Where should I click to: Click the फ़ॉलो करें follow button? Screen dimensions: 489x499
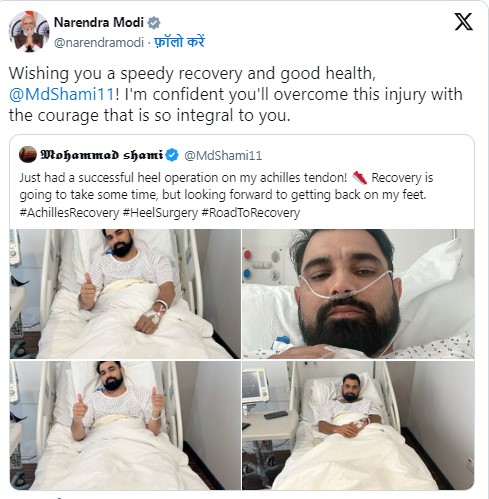pyautogui.click(x=179, y=42)
